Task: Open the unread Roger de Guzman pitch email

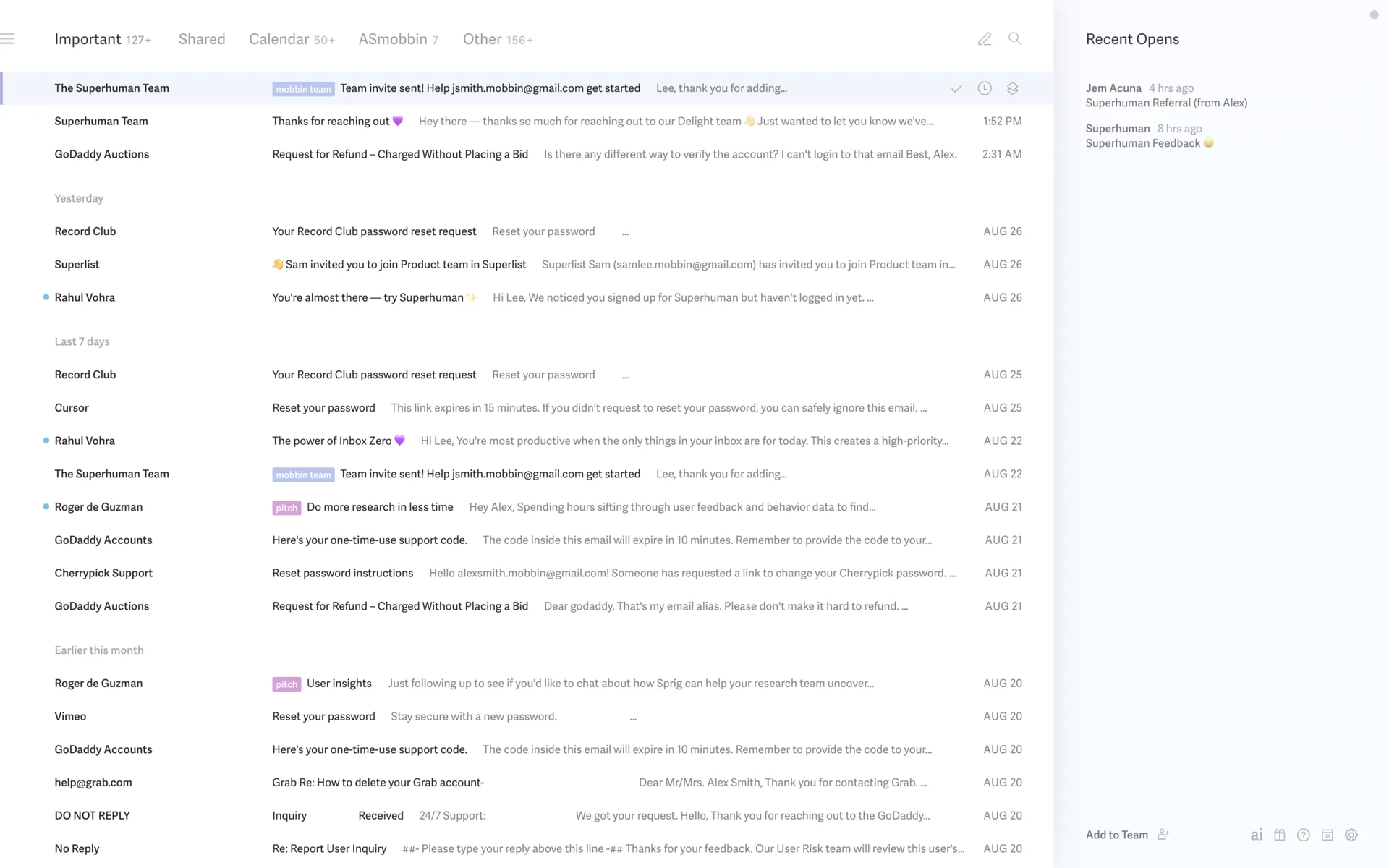Action: pos(380,507)
